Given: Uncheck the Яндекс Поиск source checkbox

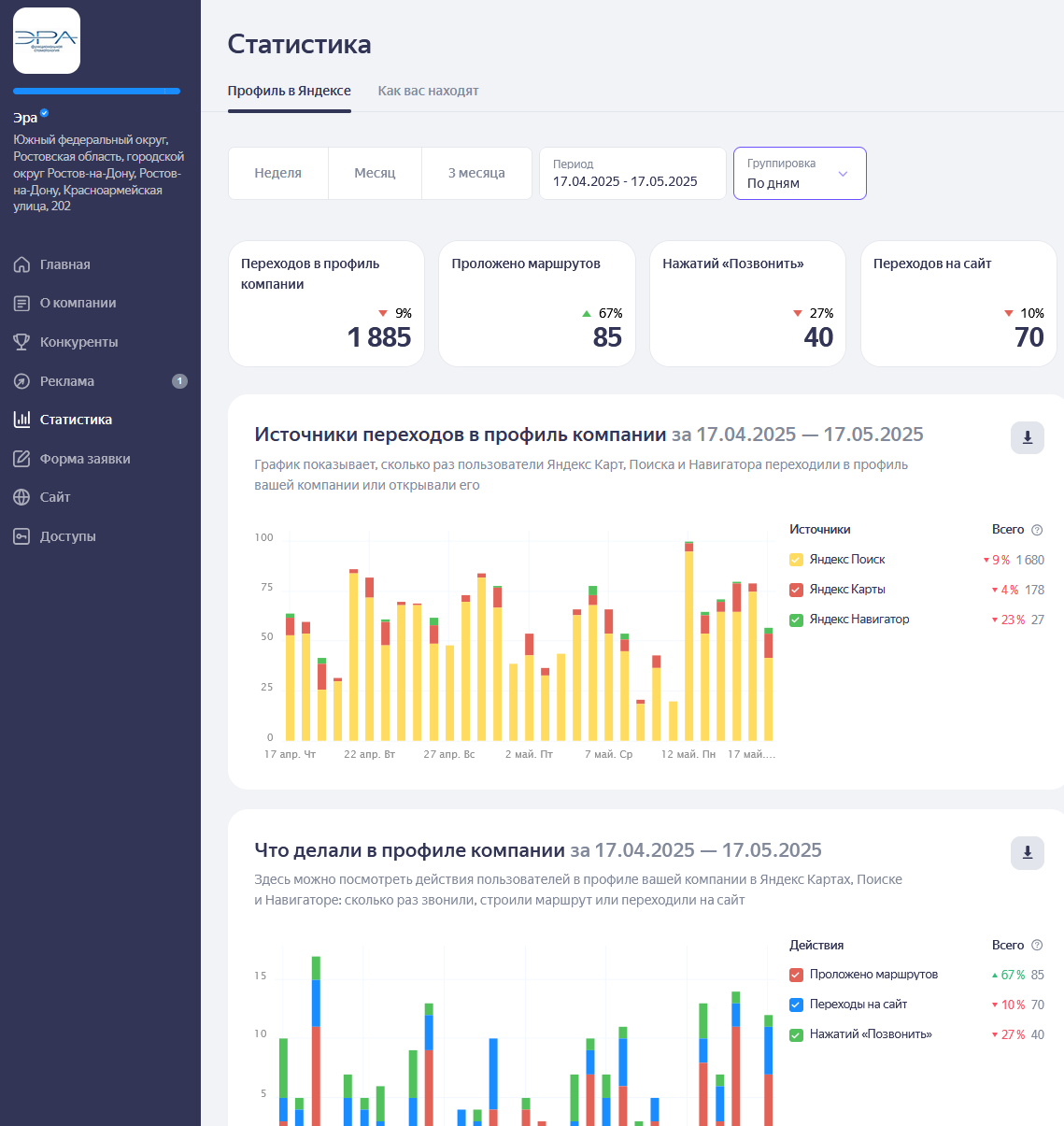Looking at the screenshot, I should 797,560.
